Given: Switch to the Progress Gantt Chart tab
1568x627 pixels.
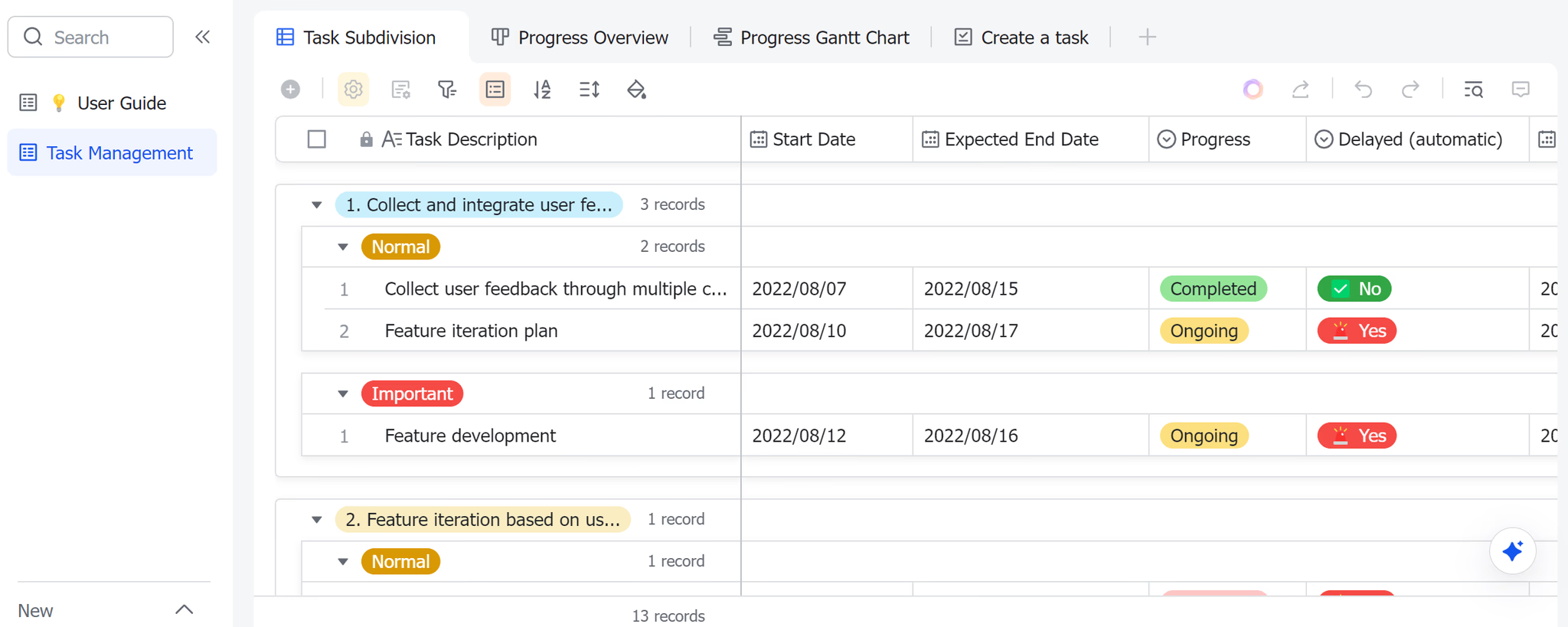Looking at the screenshot, I should [812, 38].
